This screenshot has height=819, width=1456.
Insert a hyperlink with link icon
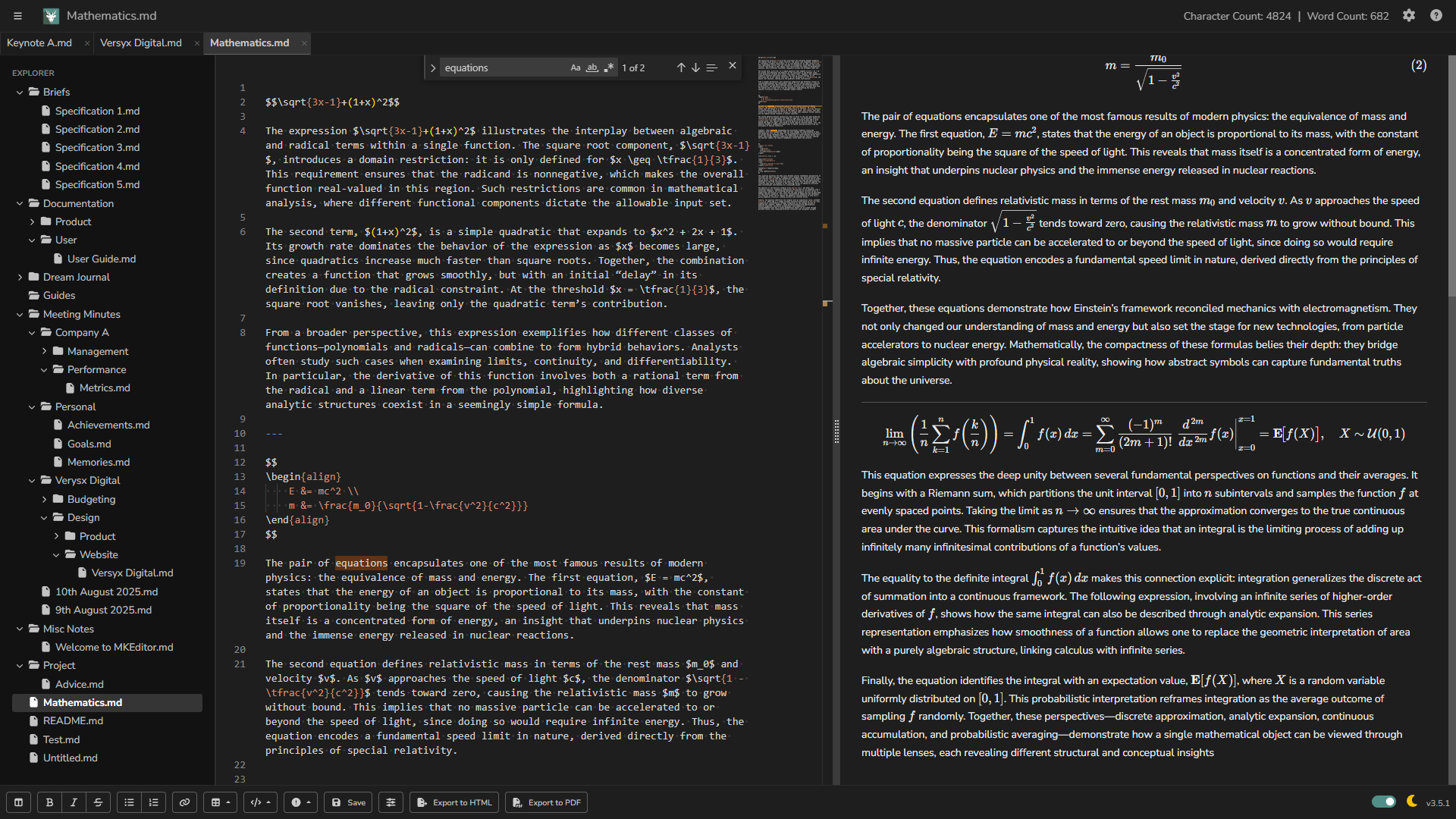click(x=184, y=802)
